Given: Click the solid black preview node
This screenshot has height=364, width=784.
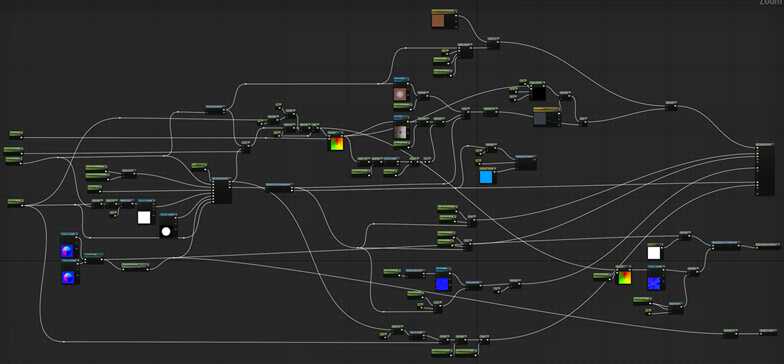Looking at the screenshot, I should (x=538, y=92).
